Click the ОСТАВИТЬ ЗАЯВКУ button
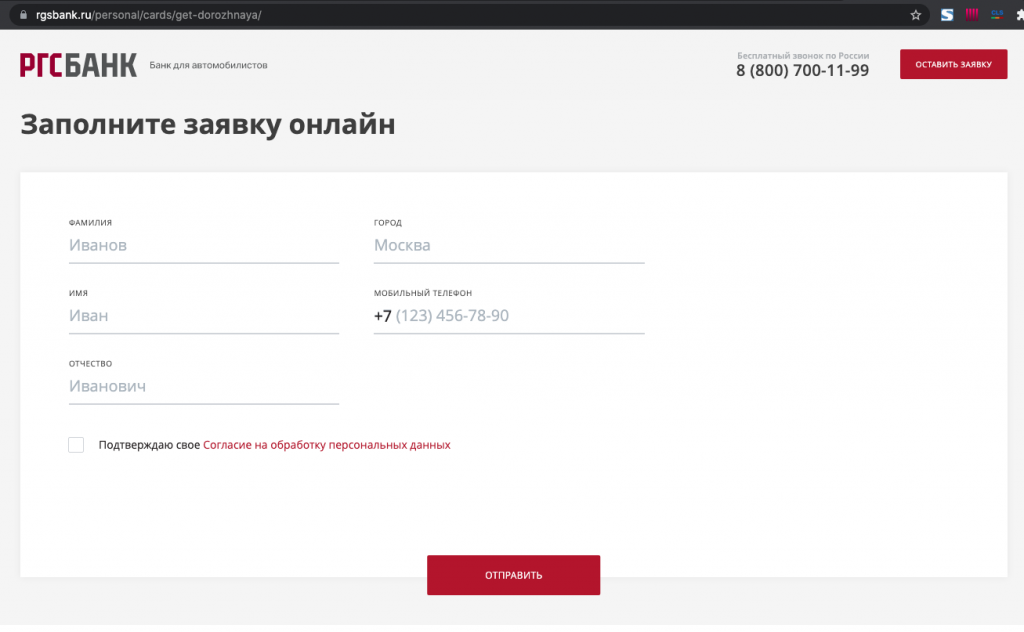The width and height of the screenshot is (1024, 632). tap(953, 64)
